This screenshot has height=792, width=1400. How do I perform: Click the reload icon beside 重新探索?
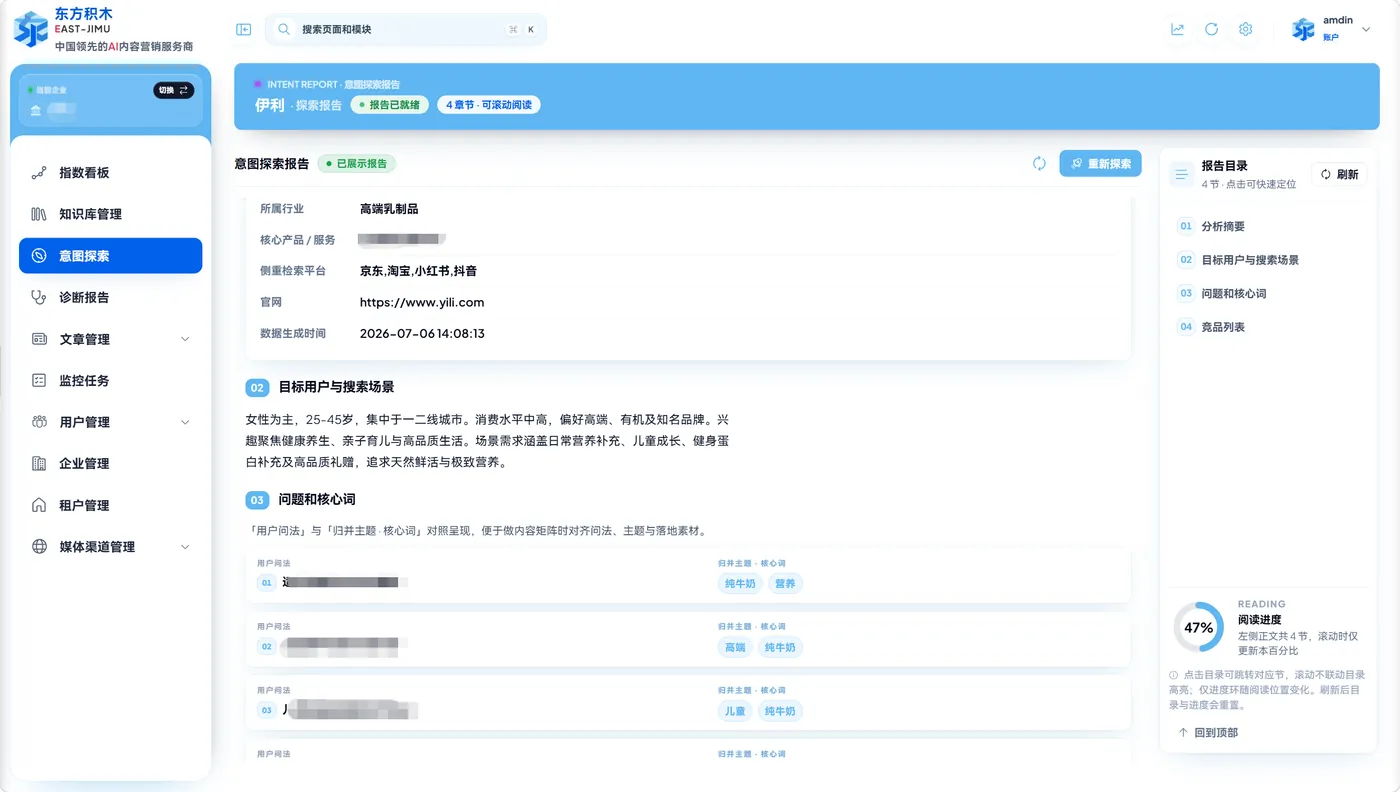1039,163
